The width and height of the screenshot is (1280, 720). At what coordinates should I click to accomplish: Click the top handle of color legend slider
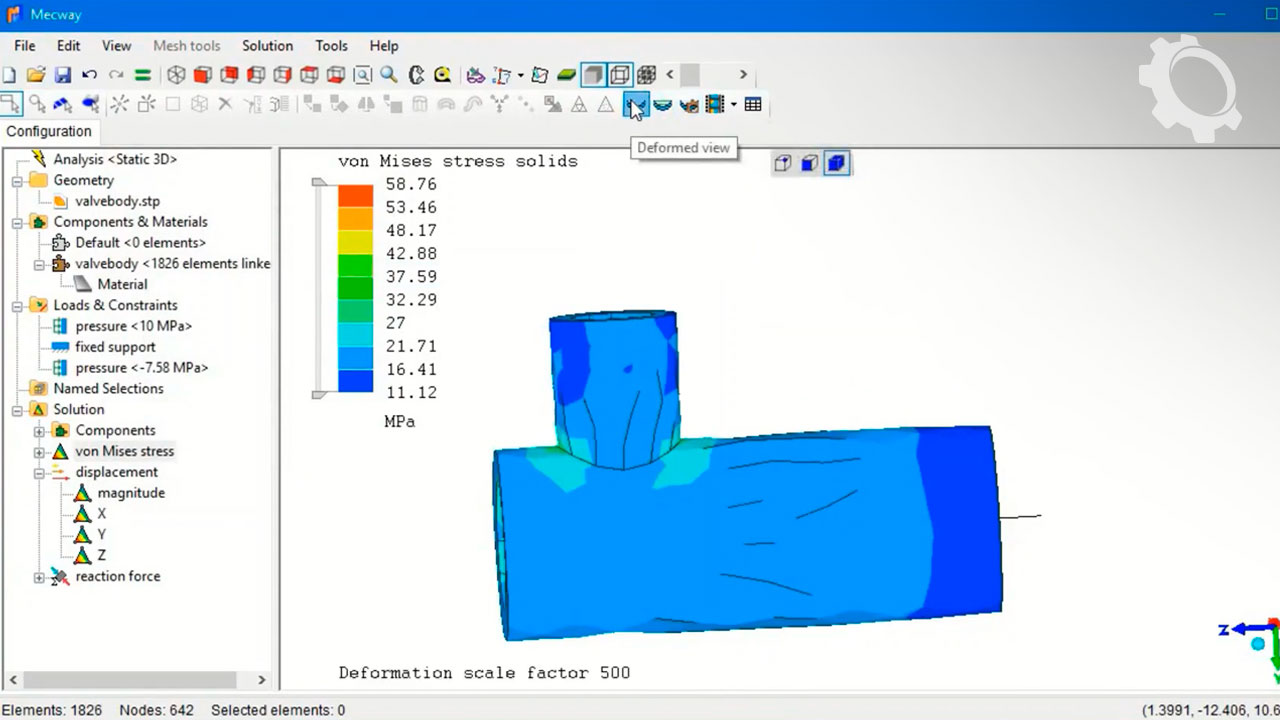click(x=318, y=182)
